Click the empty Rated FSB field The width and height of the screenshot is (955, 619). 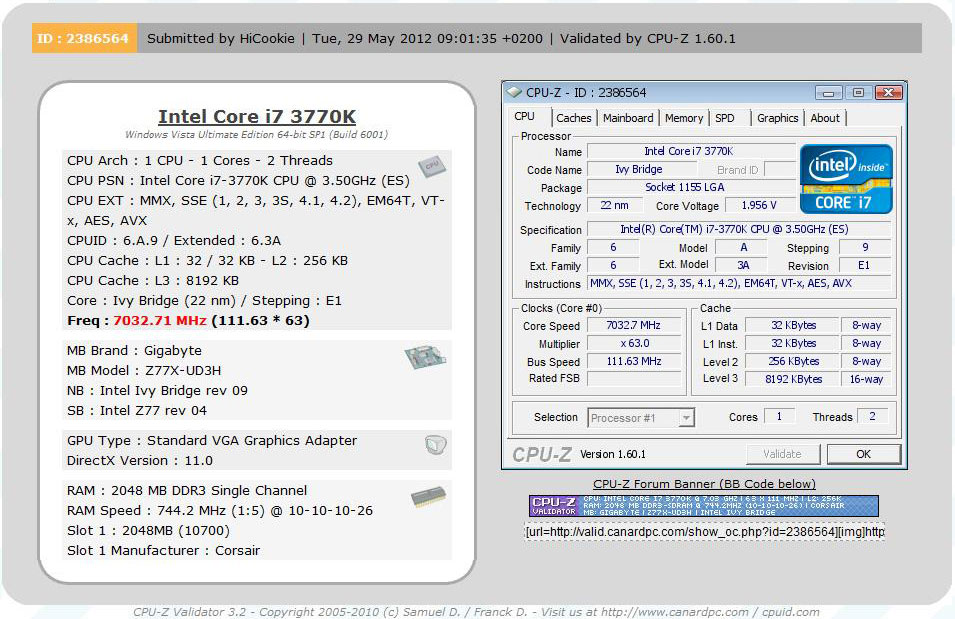click(633, 378)
